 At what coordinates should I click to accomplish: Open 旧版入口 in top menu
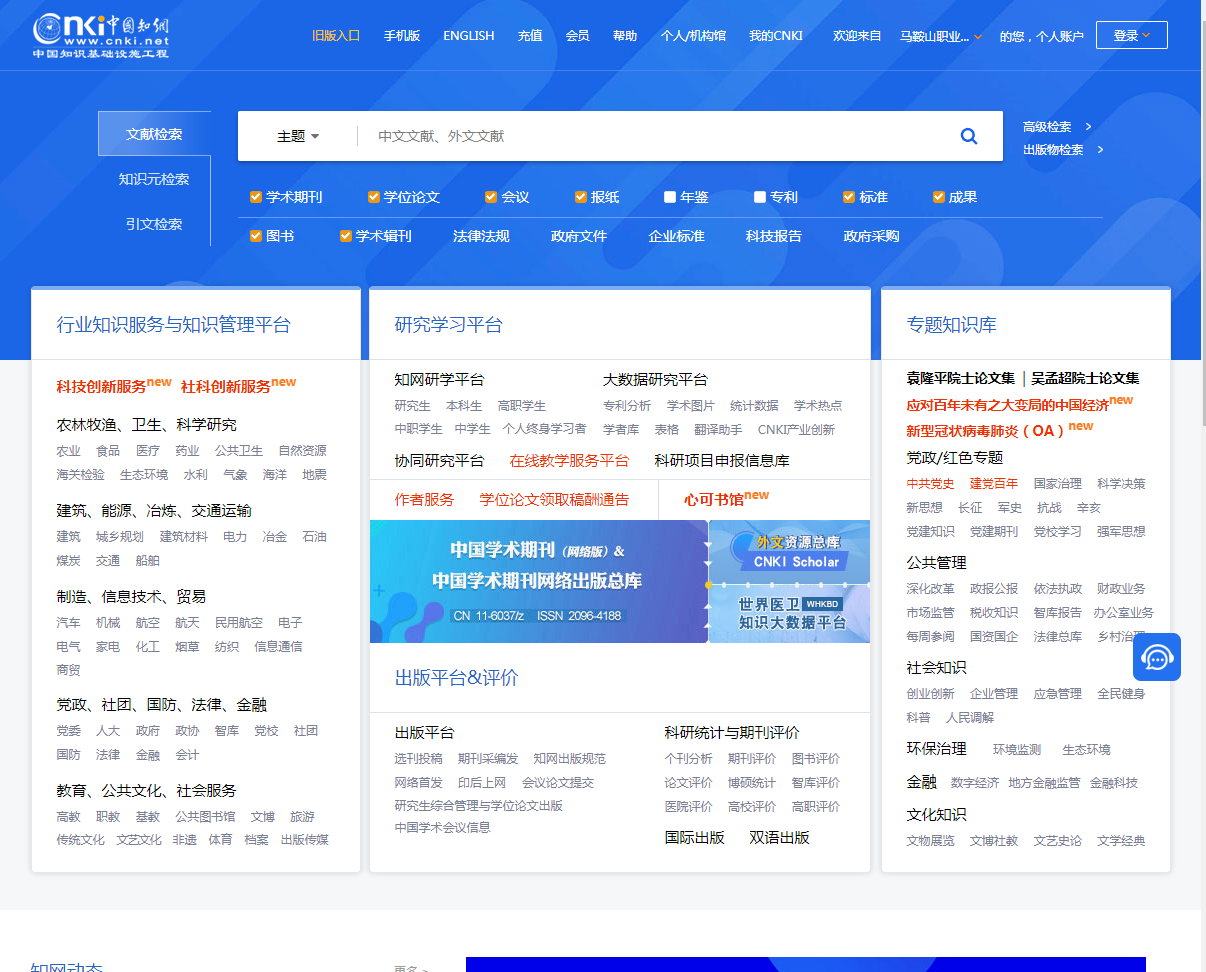pos(336,35)
